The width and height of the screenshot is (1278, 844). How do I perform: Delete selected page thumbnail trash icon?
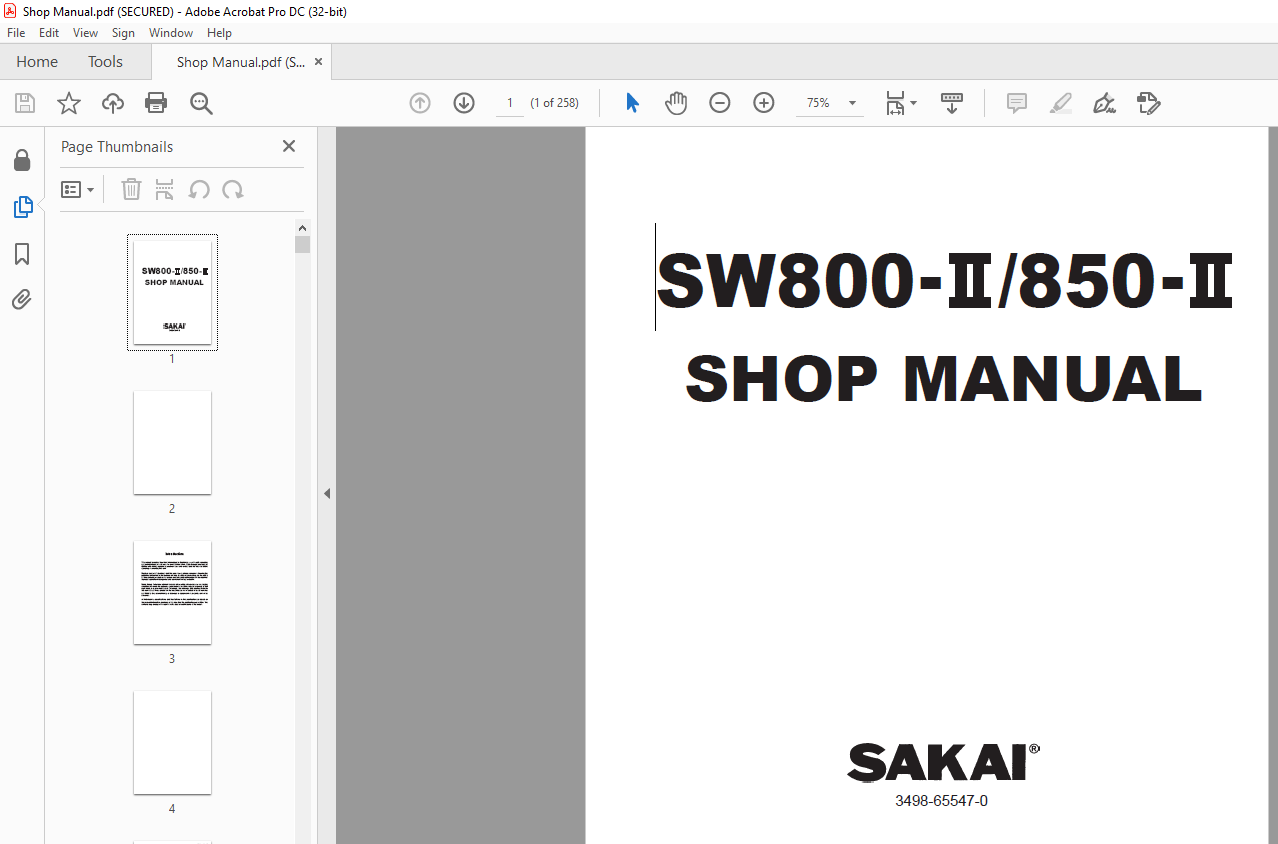(131, 189)
